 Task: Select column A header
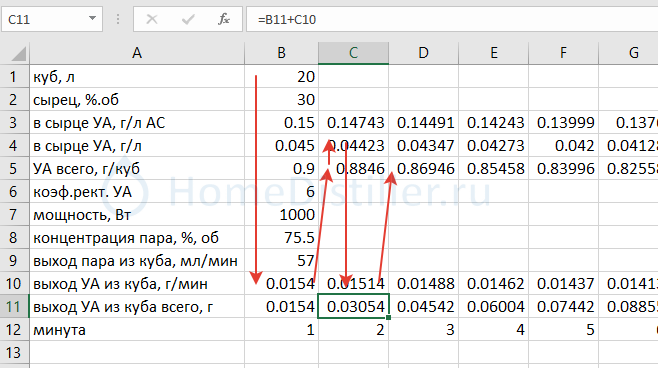(x=137, y=53)
